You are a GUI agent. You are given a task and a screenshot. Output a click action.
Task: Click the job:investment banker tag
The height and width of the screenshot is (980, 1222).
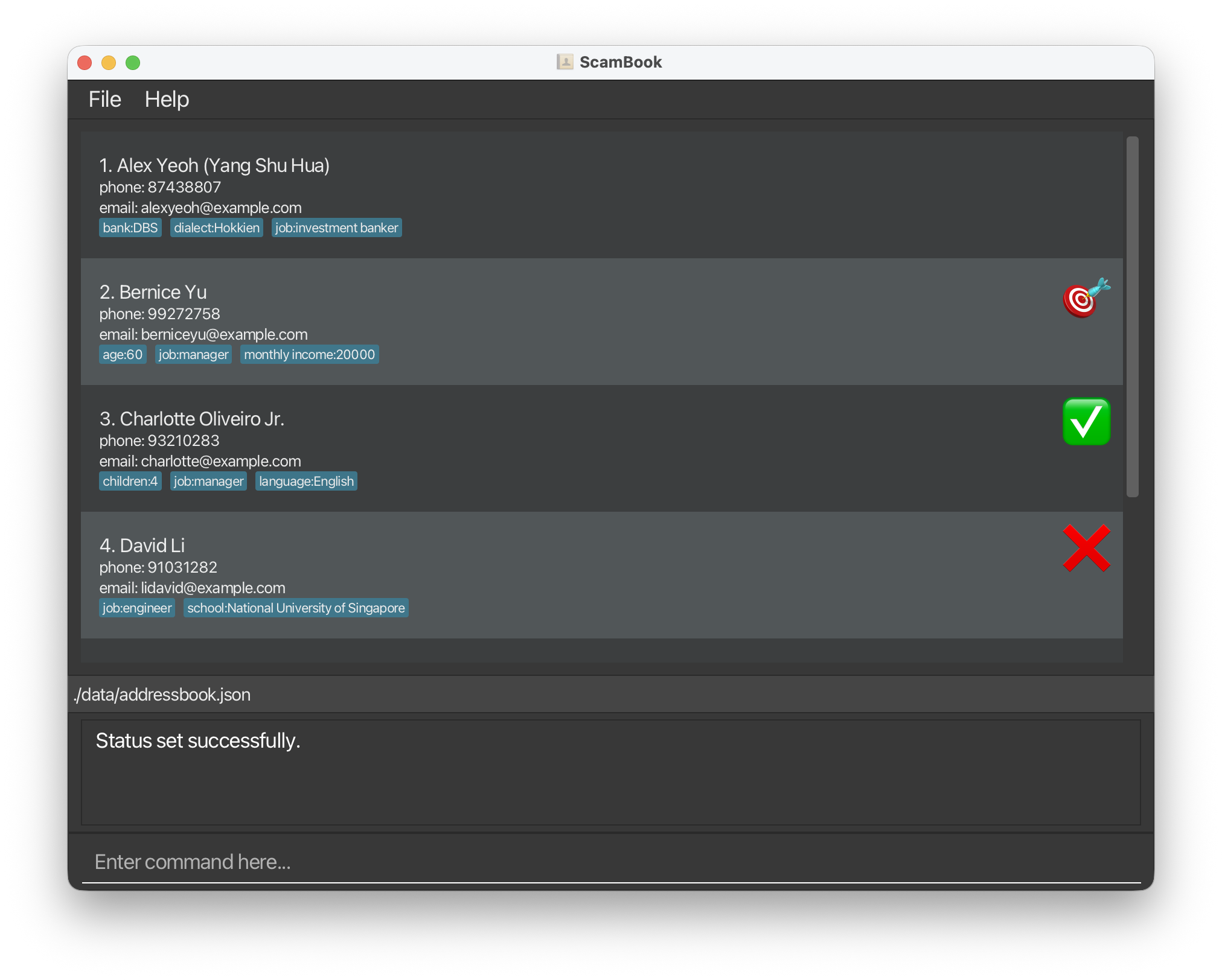click(x=336, y=228)
